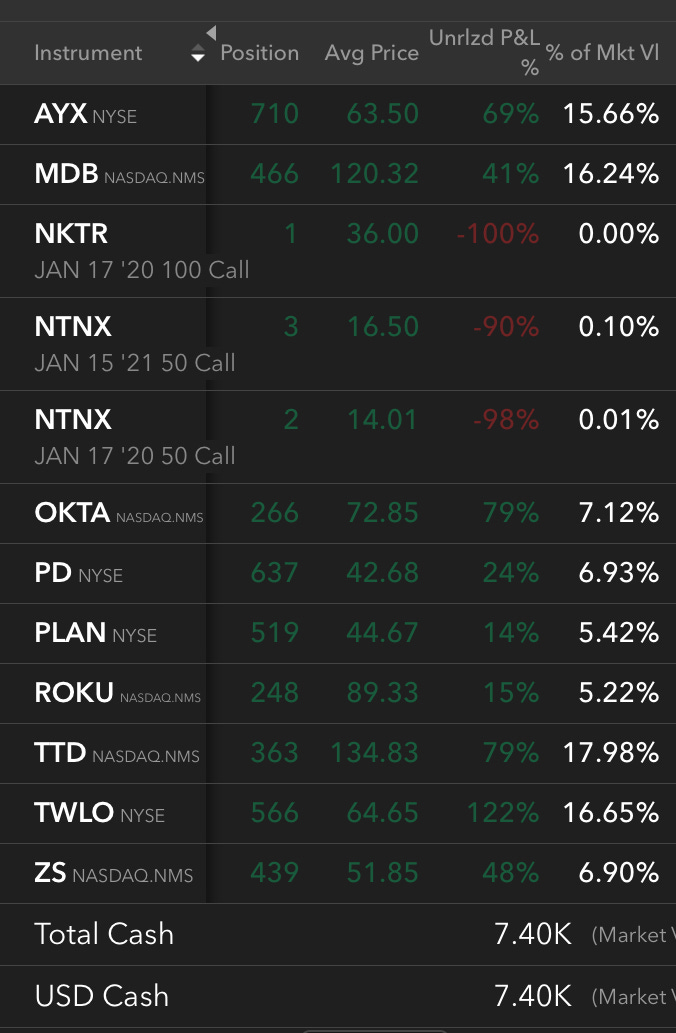Select the NKTR JAN 17 '20 100 Call
Viewport: 676px width, 1033px height.
338,251
